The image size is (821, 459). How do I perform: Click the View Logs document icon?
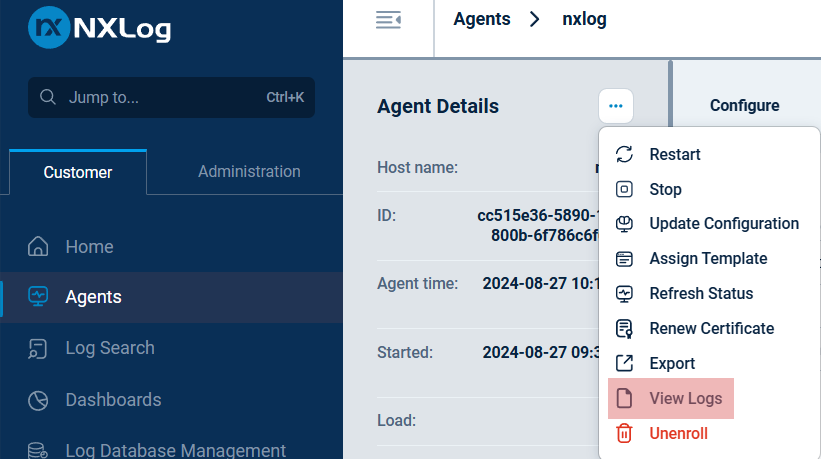[x=624, y=399]
